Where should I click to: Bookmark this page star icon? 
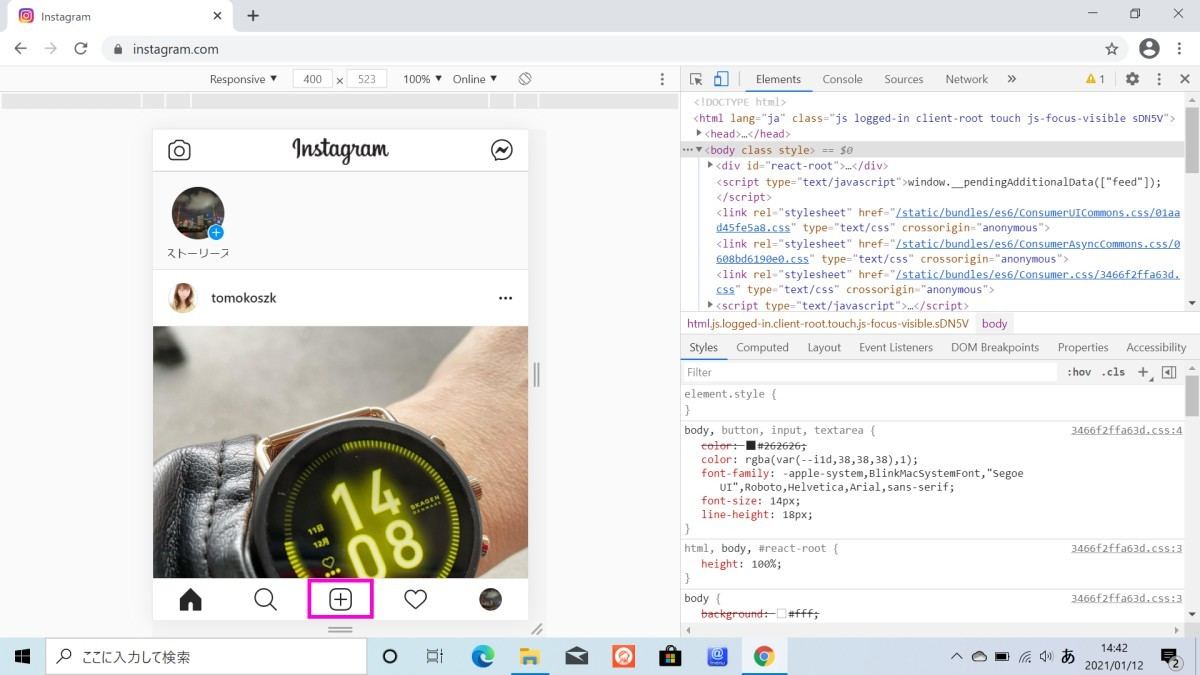(x=1112, y=48)
